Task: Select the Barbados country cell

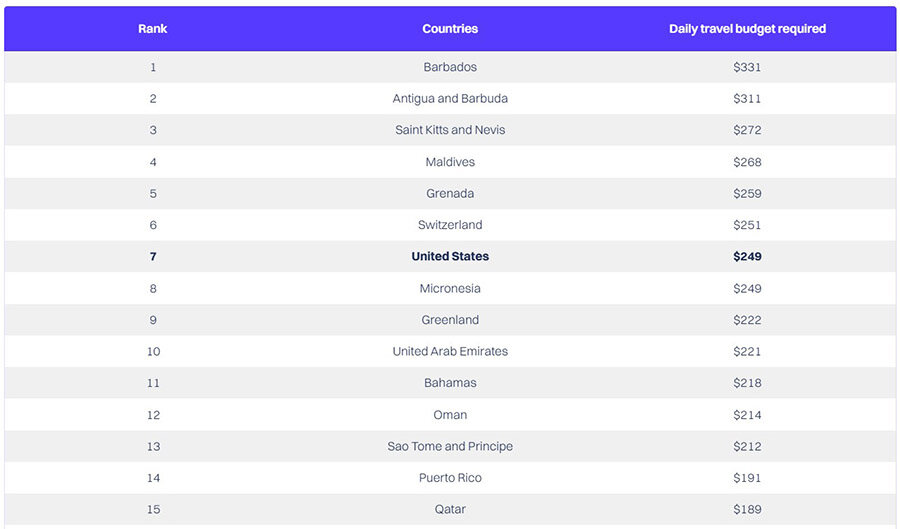Action: 450,67
